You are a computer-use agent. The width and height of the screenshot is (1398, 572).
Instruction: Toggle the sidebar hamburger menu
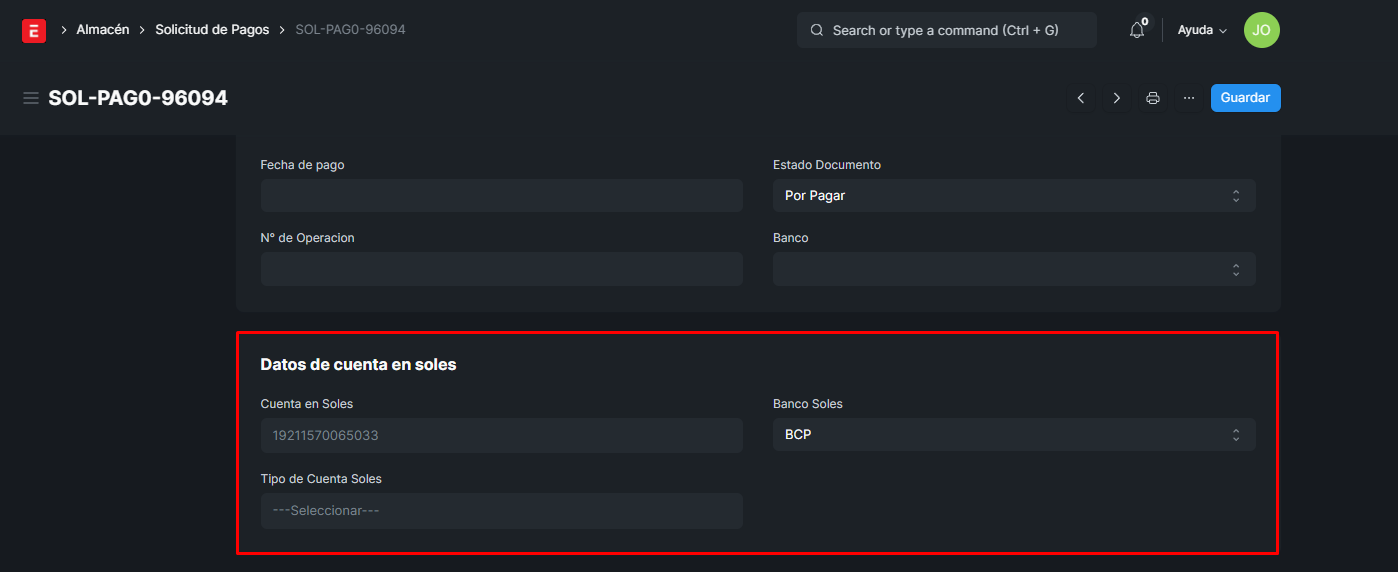point(31,98)
